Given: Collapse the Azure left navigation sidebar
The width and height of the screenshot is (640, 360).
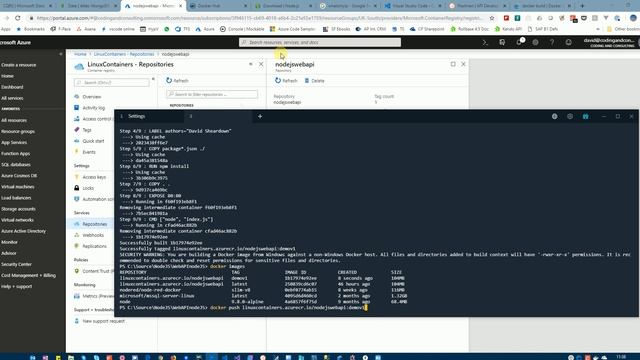Looking at the screenshot, I should point(61,54).
